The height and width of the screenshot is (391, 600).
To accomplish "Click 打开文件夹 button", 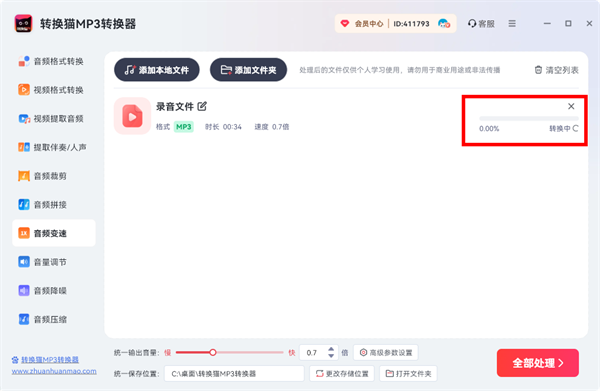I will 408,373.
